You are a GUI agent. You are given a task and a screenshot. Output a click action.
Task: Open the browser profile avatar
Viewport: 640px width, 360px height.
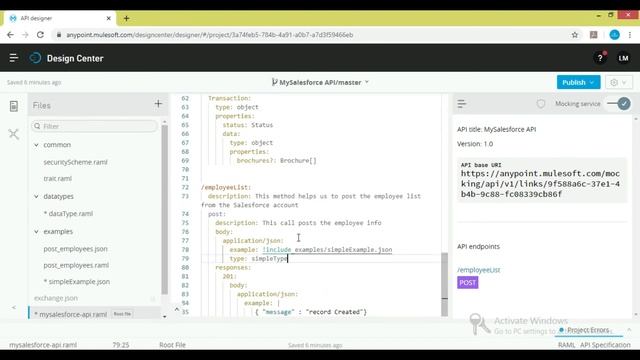point(614,35)
